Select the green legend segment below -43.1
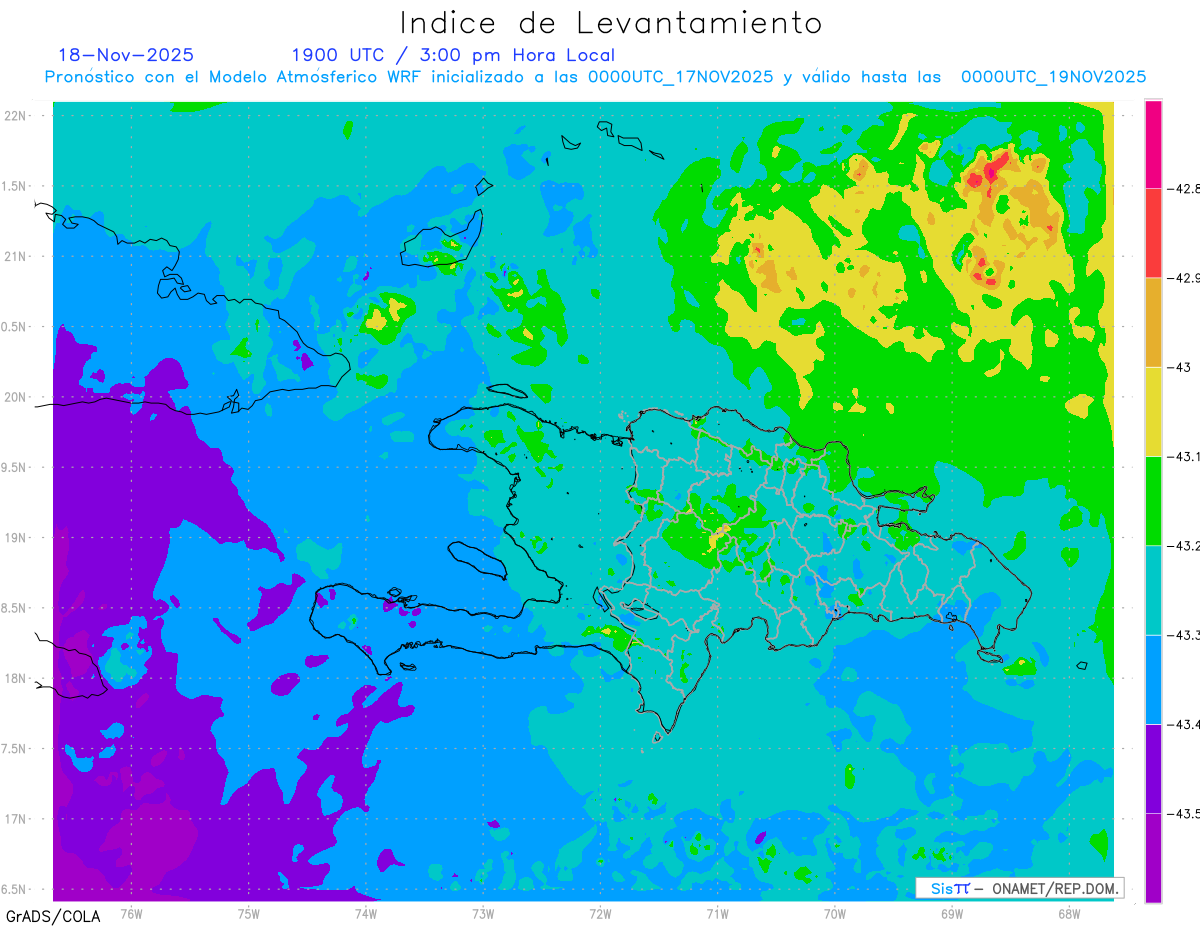1200x927 pixels. [1153, 500]
